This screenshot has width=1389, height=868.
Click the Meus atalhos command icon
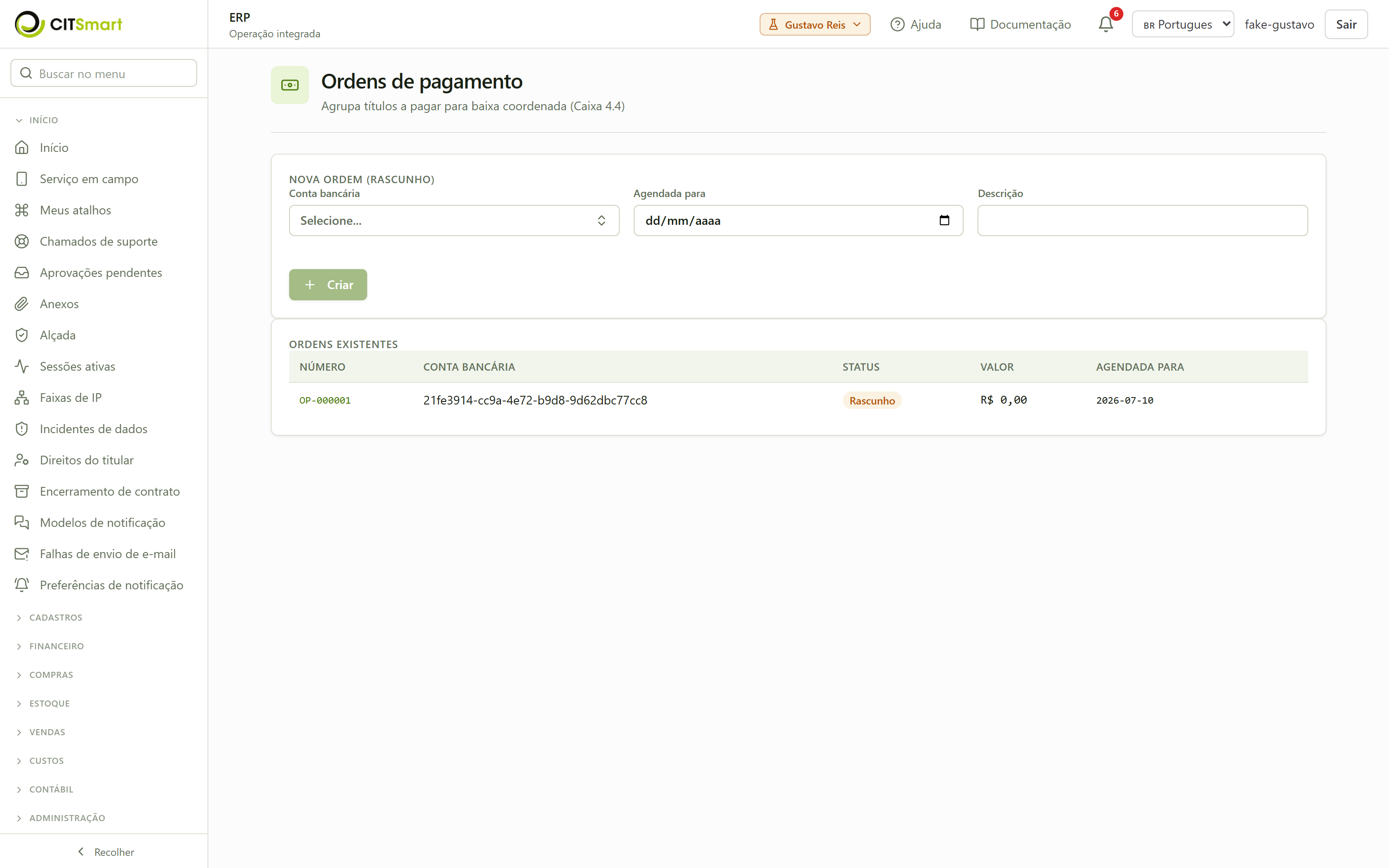[x=22, y=210]
